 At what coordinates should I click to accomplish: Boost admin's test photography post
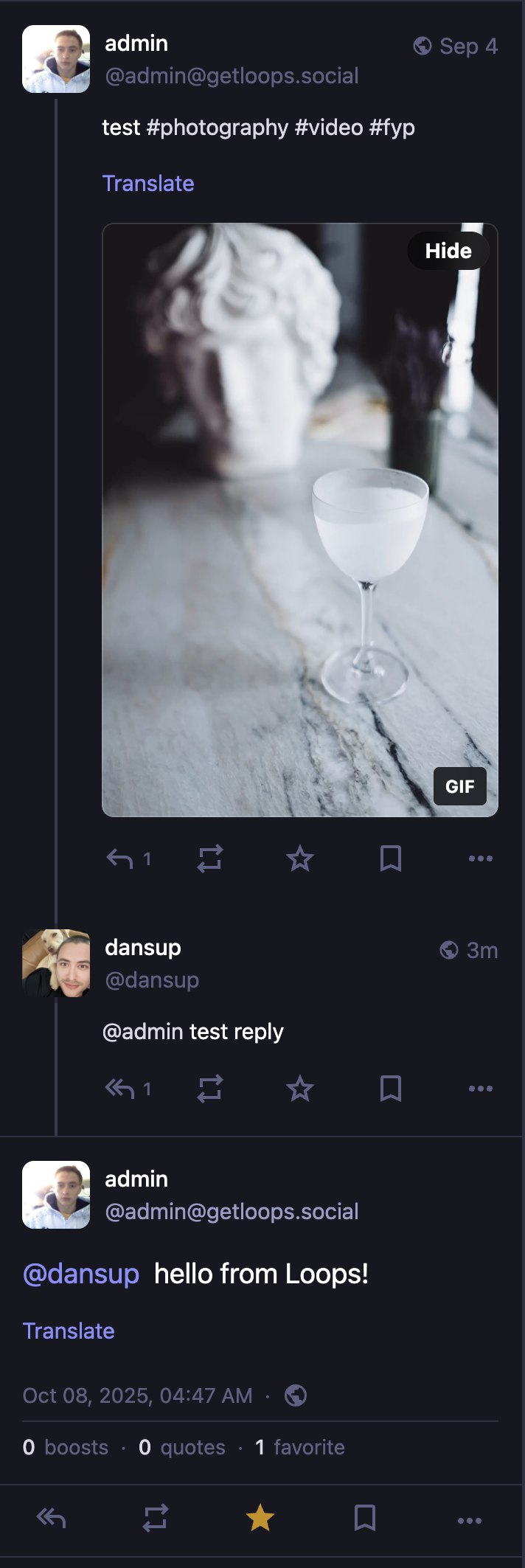click(210, 858)
